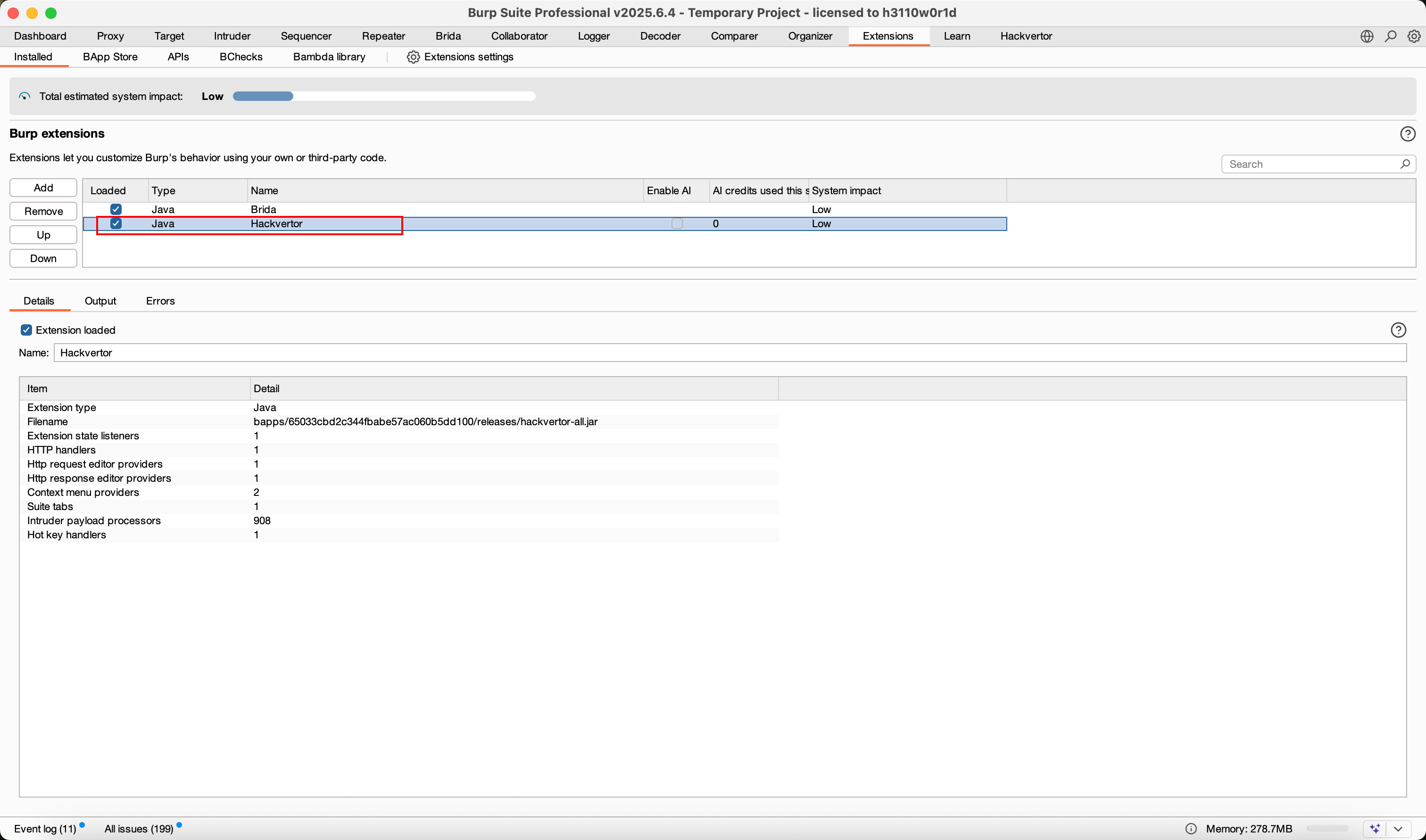Viewport: 1426px width, 840px height.
Task: Sort by the Type column header
Action: (x=198, y=191)
